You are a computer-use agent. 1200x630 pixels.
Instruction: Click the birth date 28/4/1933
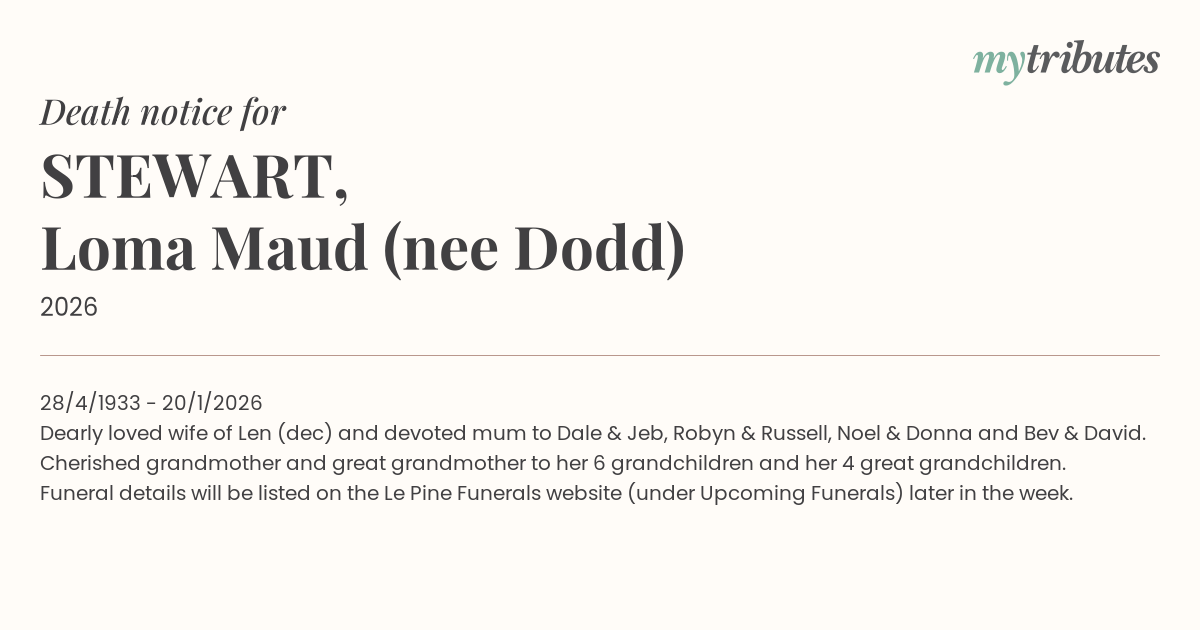click(90, 403)
